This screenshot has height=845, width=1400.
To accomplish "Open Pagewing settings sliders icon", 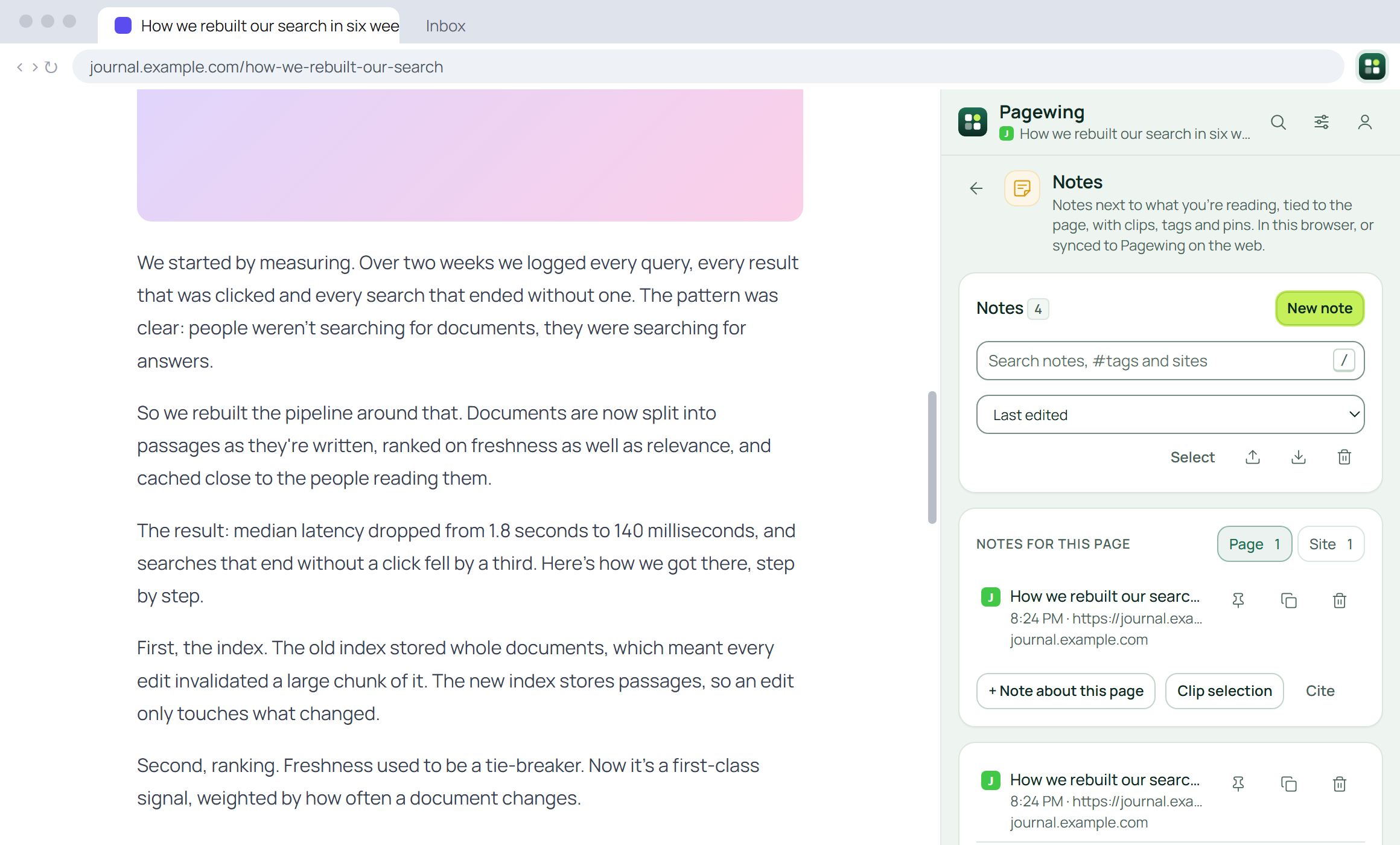I will point(1322,123).
